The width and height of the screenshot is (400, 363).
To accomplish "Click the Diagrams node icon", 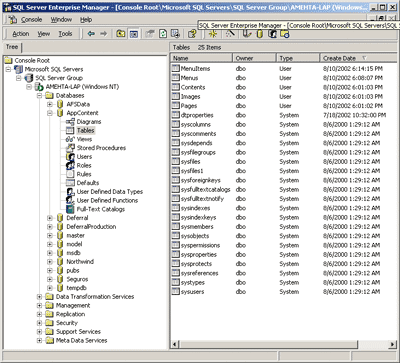I will pos(70,122).
